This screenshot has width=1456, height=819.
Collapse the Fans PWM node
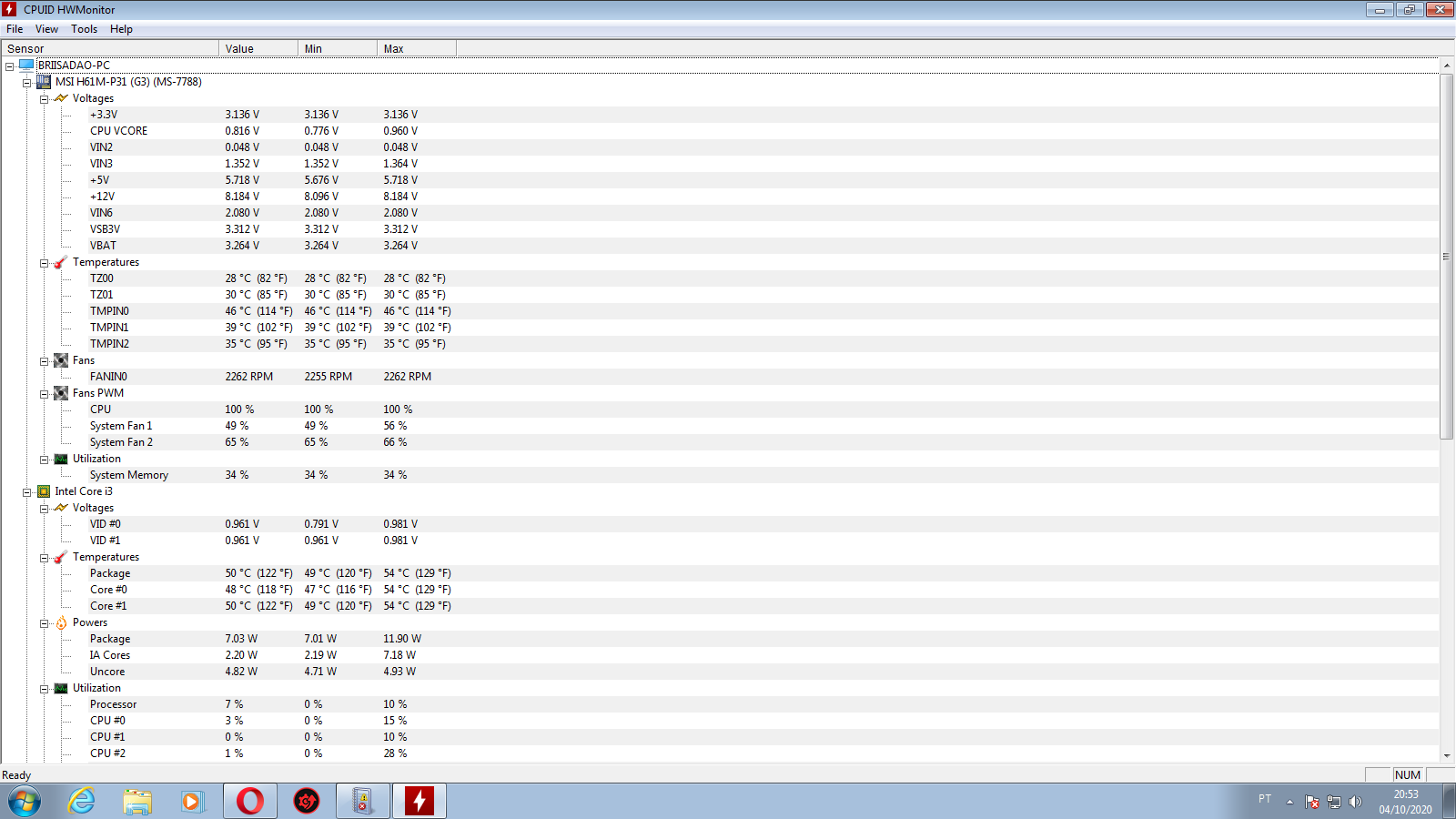pos(44,394)
